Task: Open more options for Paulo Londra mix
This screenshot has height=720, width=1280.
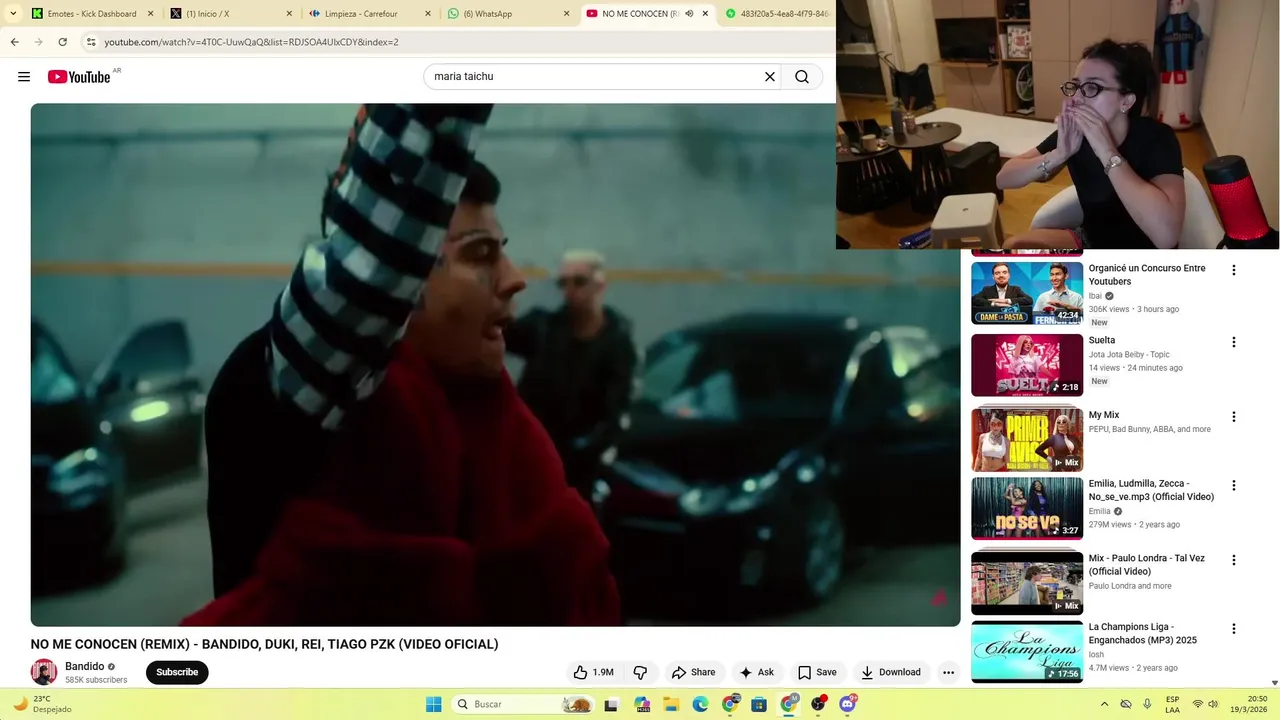Action: tap(1233, 560)
